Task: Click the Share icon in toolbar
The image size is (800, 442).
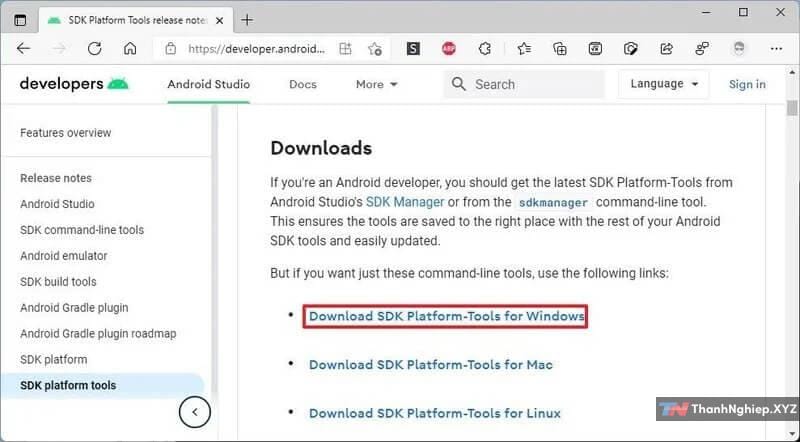Action: 666,48
